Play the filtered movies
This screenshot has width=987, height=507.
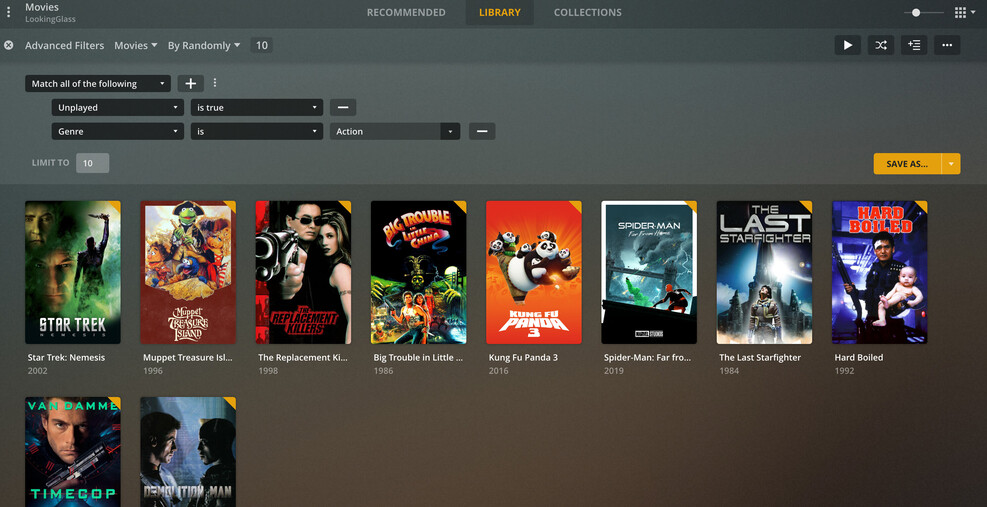848,45
